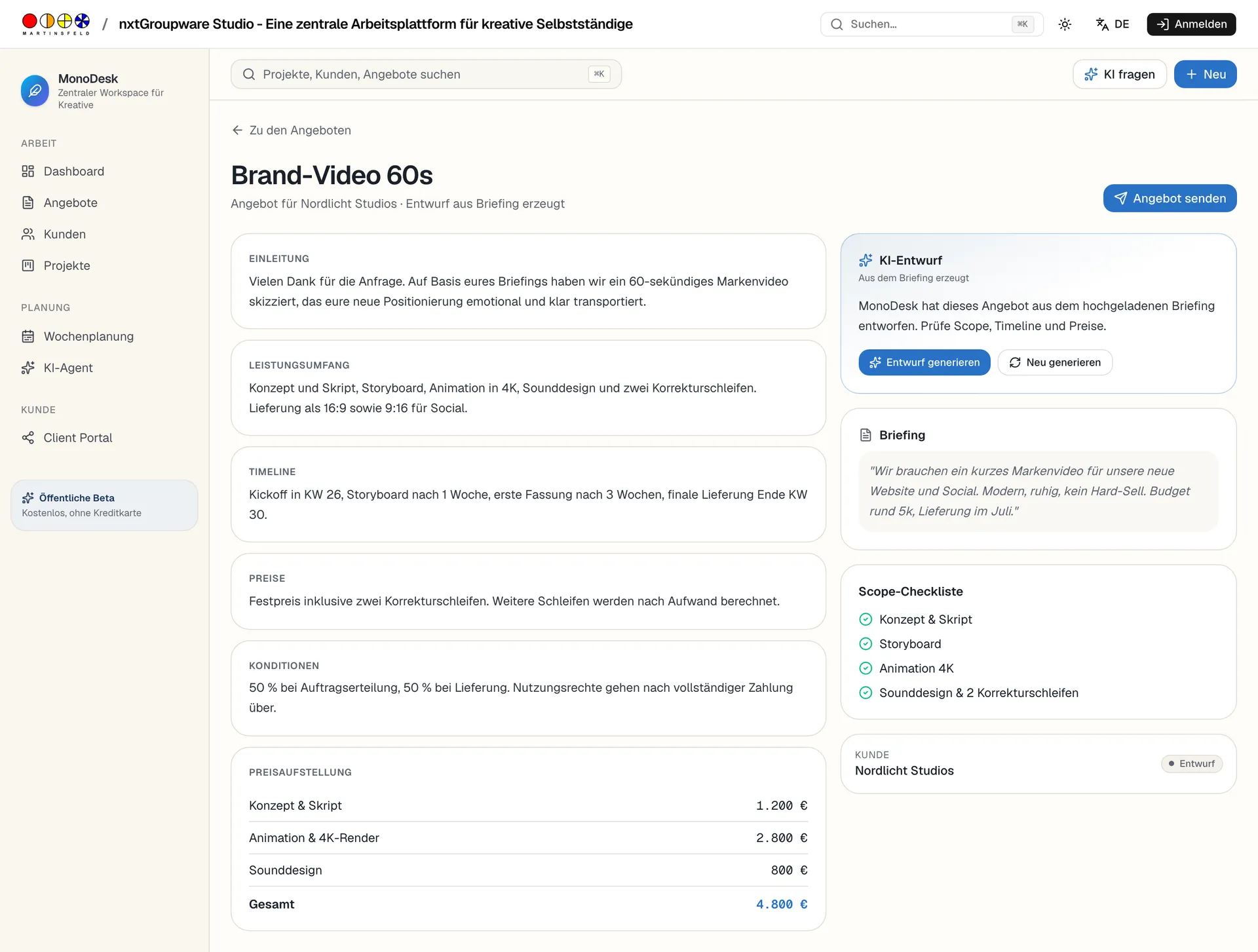This screenshot has width=1258, height=952.
Task: Click the Angebote document icon
Action: pos(28,202)
